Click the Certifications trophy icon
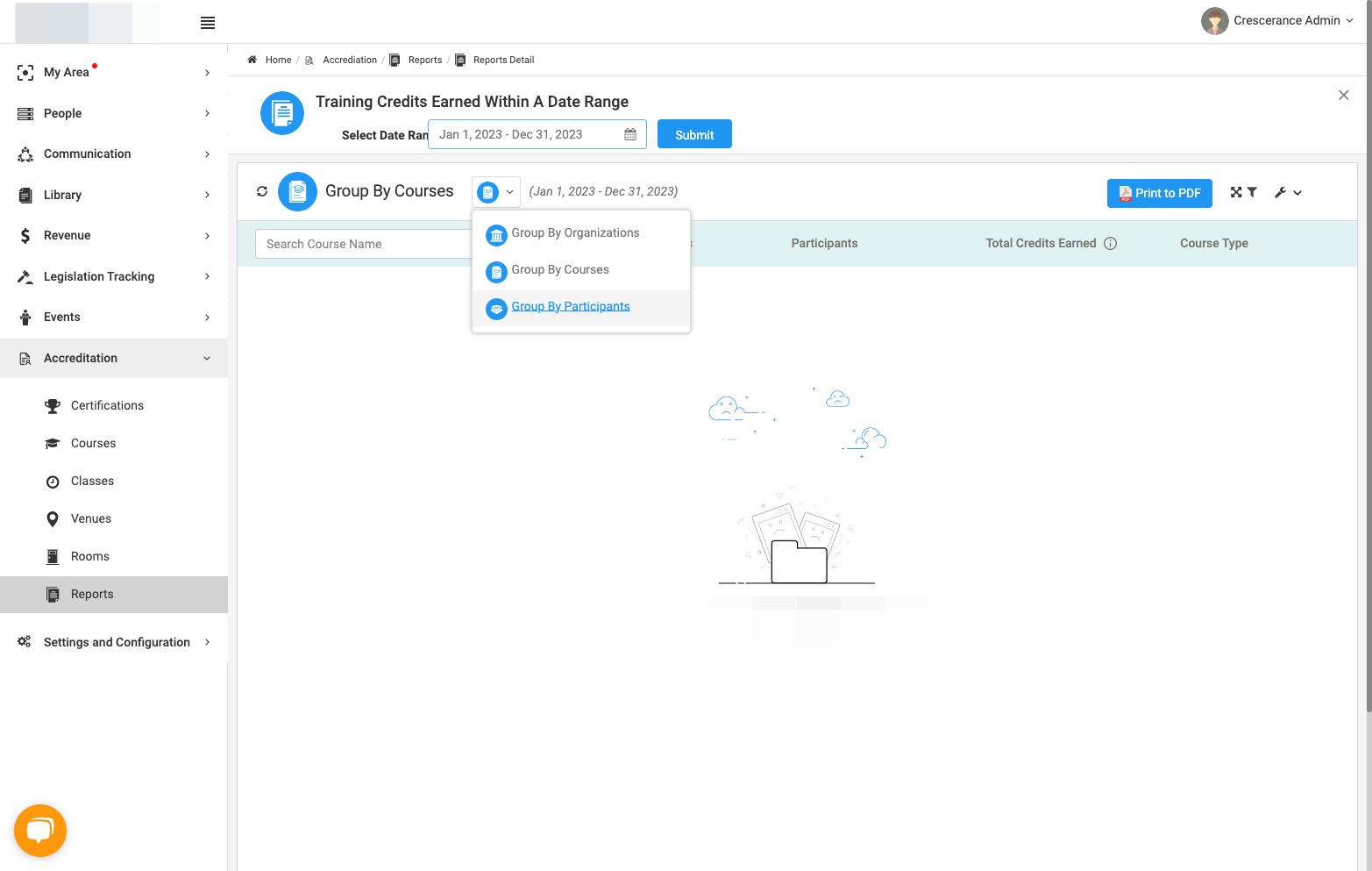The width and height of the screenshot is (1372, 871). (x=53, y=406)
